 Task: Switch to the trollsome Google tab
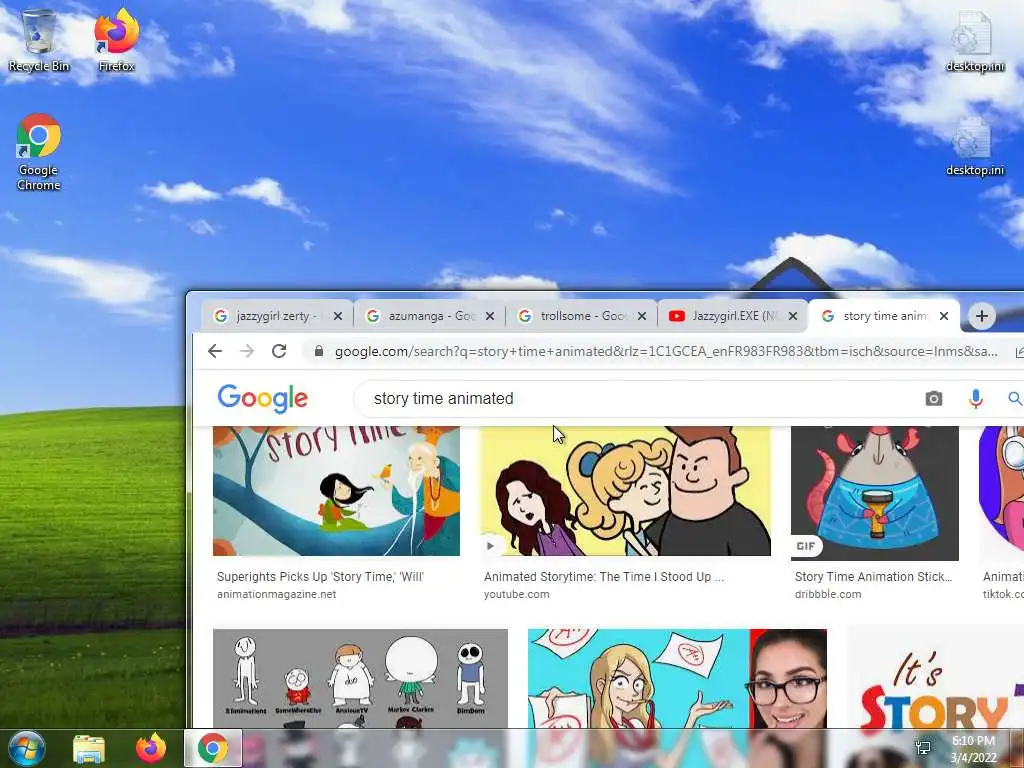(581, 316)
